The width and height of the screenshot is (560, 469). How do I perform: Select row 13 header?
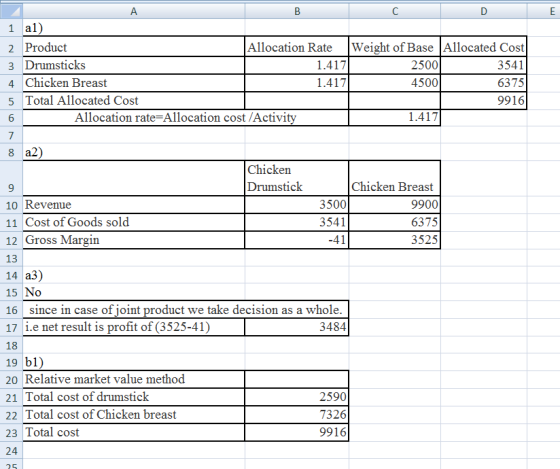[x=11, y=258]
